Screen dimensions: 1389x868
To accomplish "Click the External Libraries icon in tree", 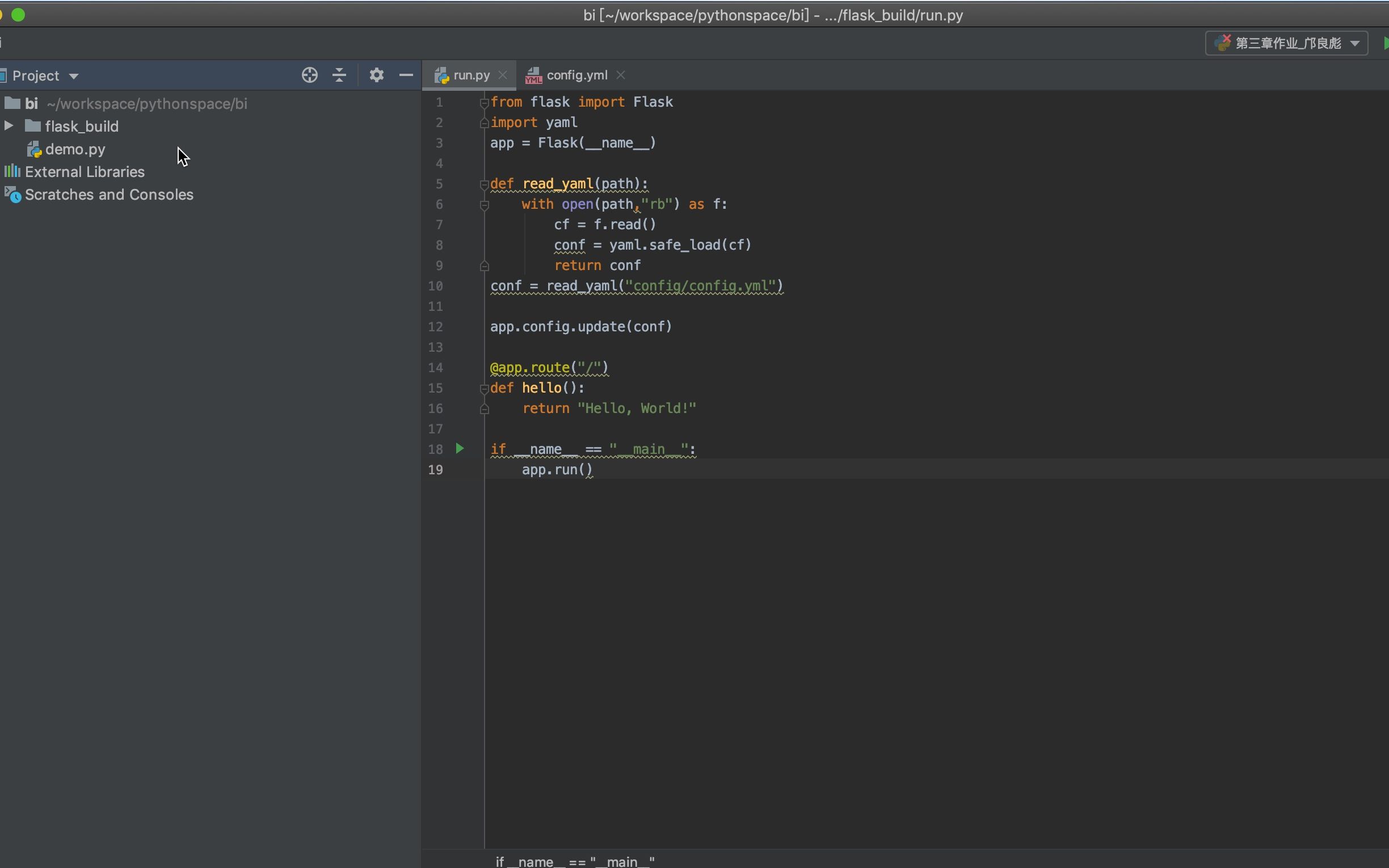I will 12,171.
